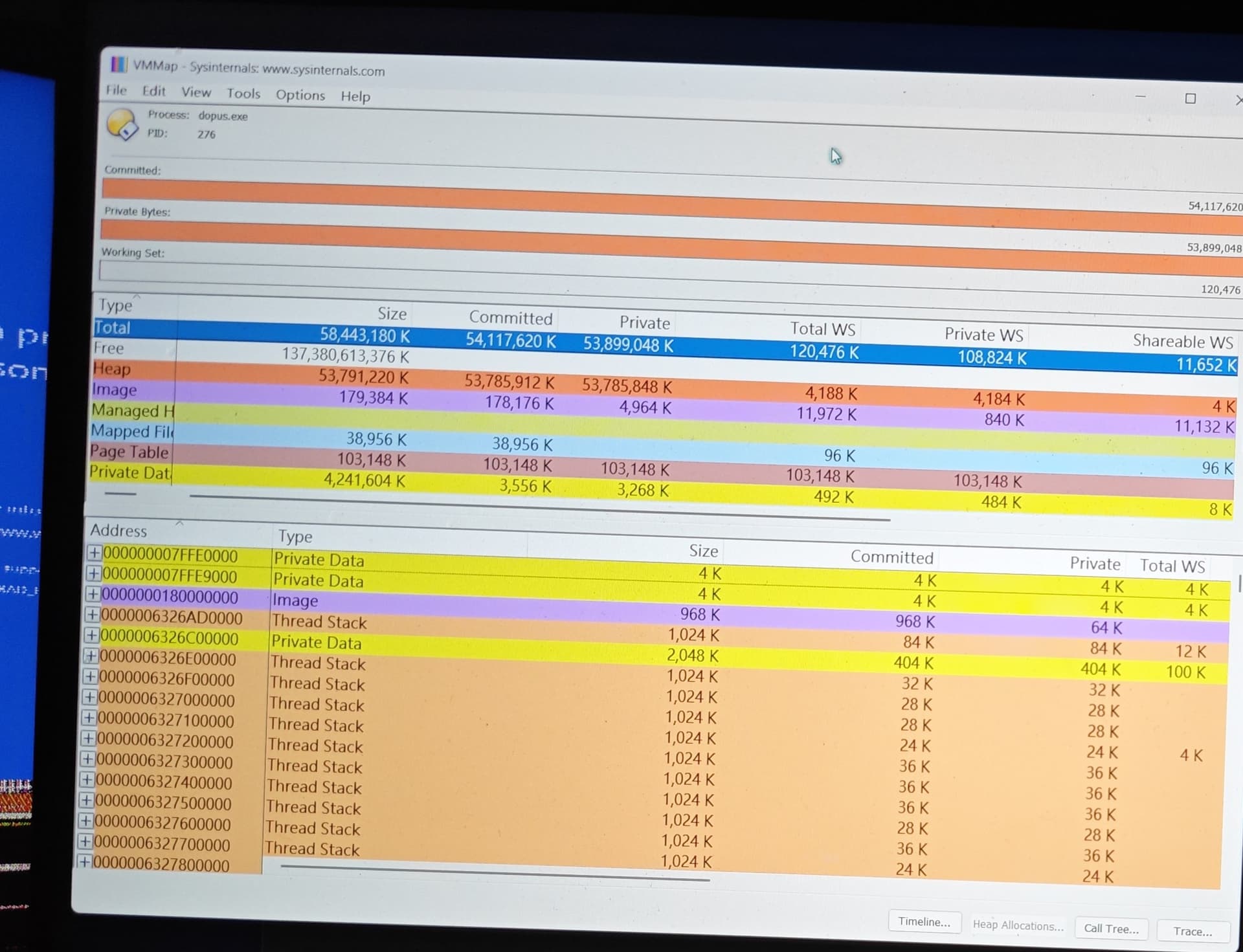The height and width of the screenshot is (952, 1243).
Task: Open the Tools menu
Action: 243,94
